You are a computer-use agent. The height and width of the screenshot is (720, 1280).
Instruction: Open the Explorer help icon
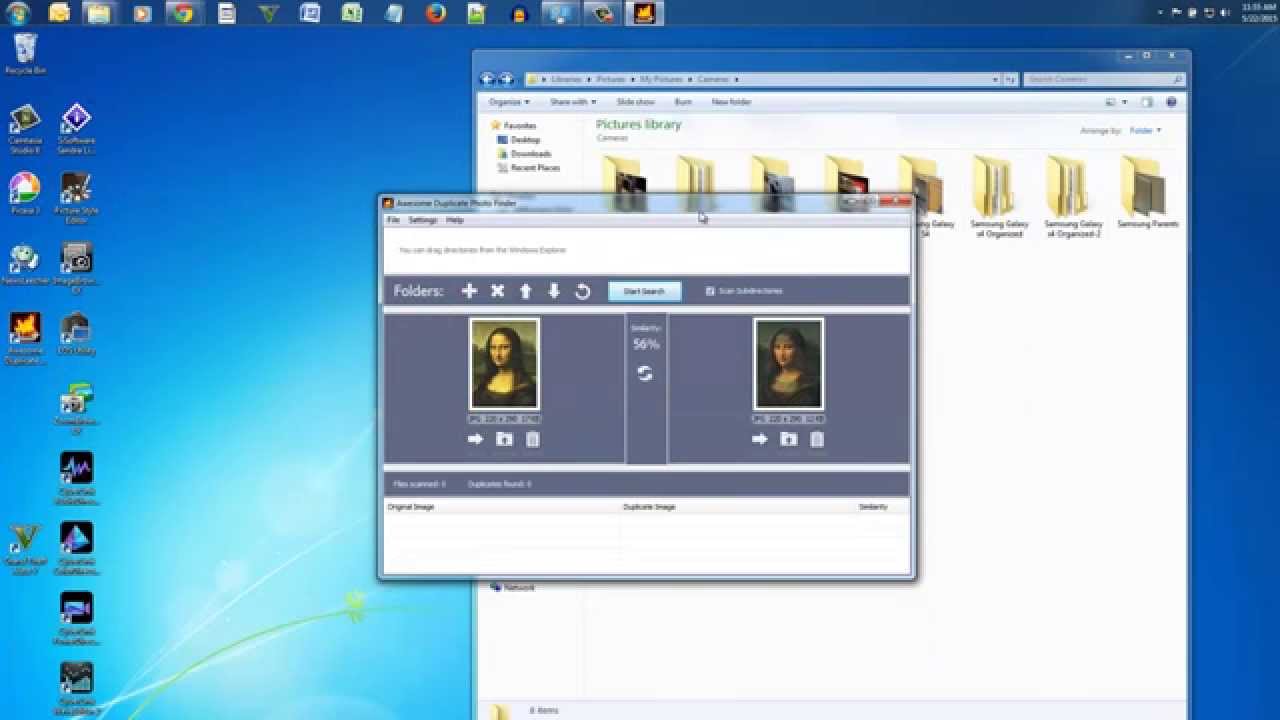(x=1171, y=102)
